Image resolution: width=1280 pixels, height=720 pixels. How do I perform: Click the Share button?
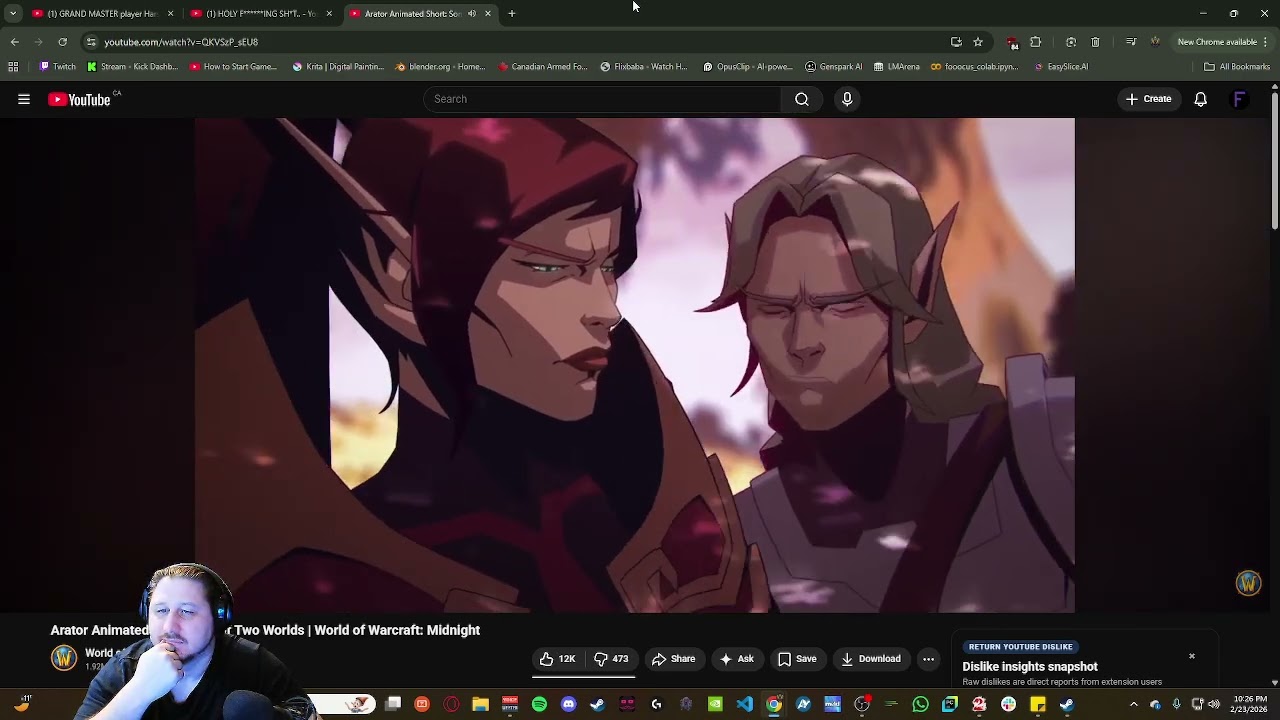click(x=674, y=659)
